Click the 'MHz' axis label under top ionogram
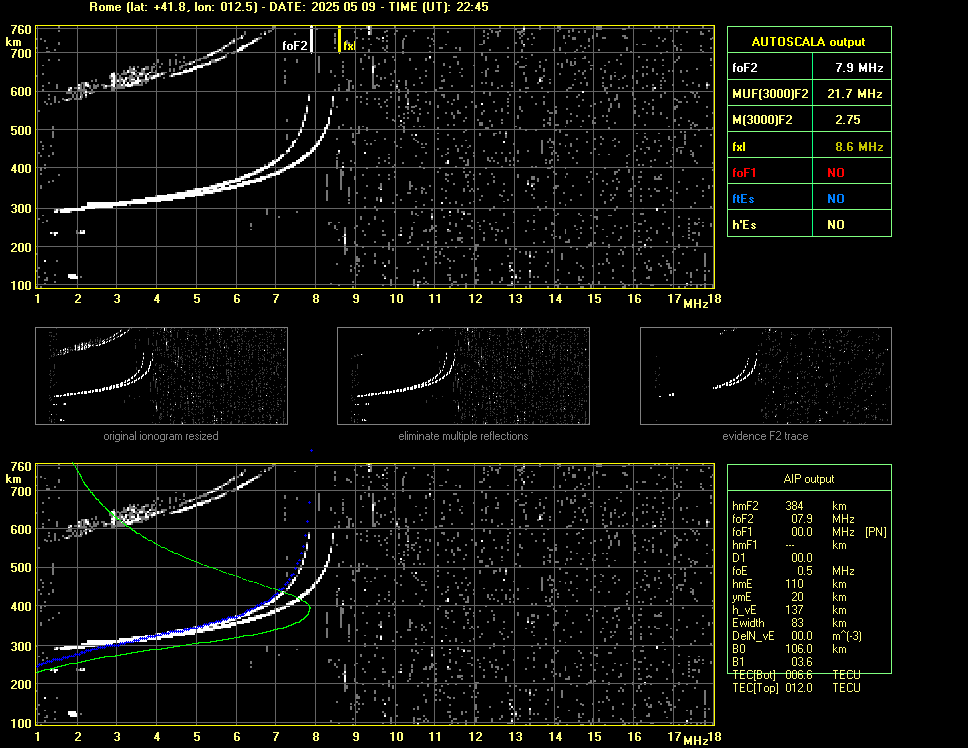This screenshot has width=968, height=748. click(696, 304)
